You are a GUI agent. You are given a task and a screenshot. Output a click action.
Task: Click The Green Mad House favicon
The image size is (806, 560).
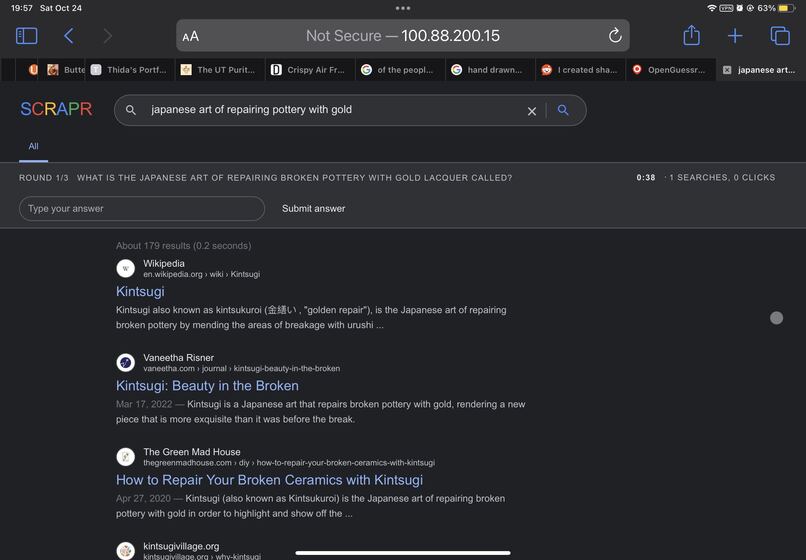[x=125, y=457]
